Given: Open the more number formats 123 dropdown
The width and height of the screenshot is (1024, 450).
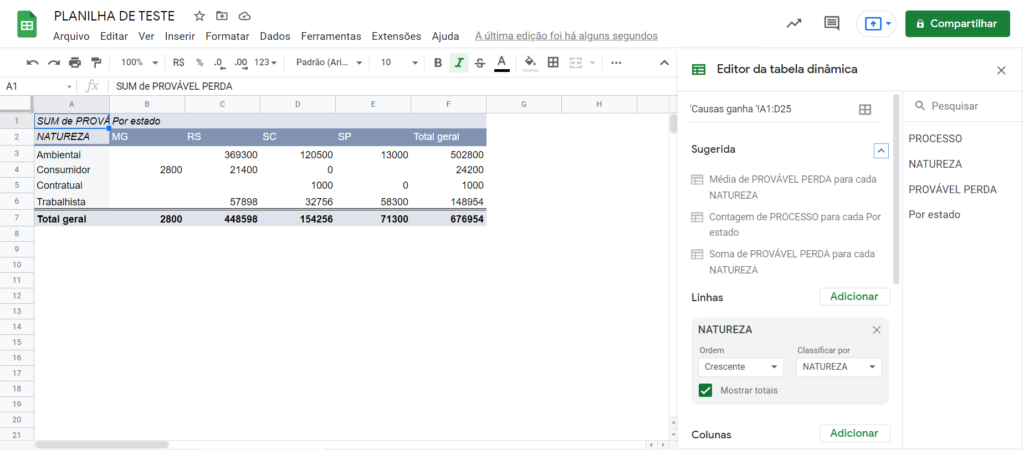Looking at the screenshot, I should pyautogui.click(x=265, y=63).
